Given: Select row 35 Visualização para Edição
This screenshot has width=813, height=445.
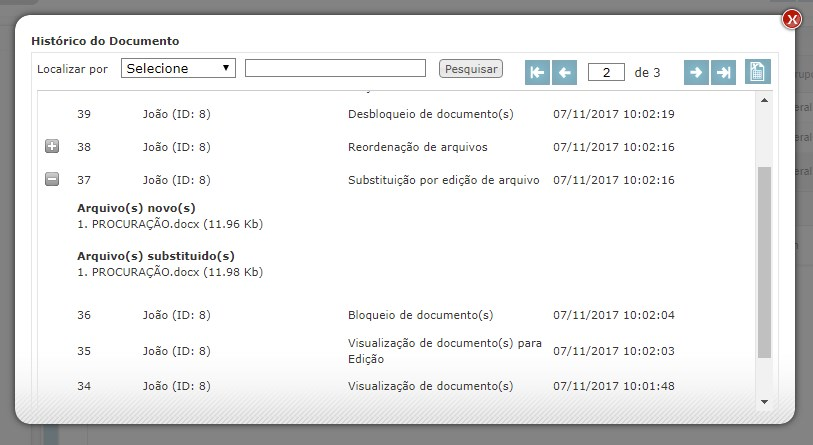Looking at the screenshot, I should point(444,351).
